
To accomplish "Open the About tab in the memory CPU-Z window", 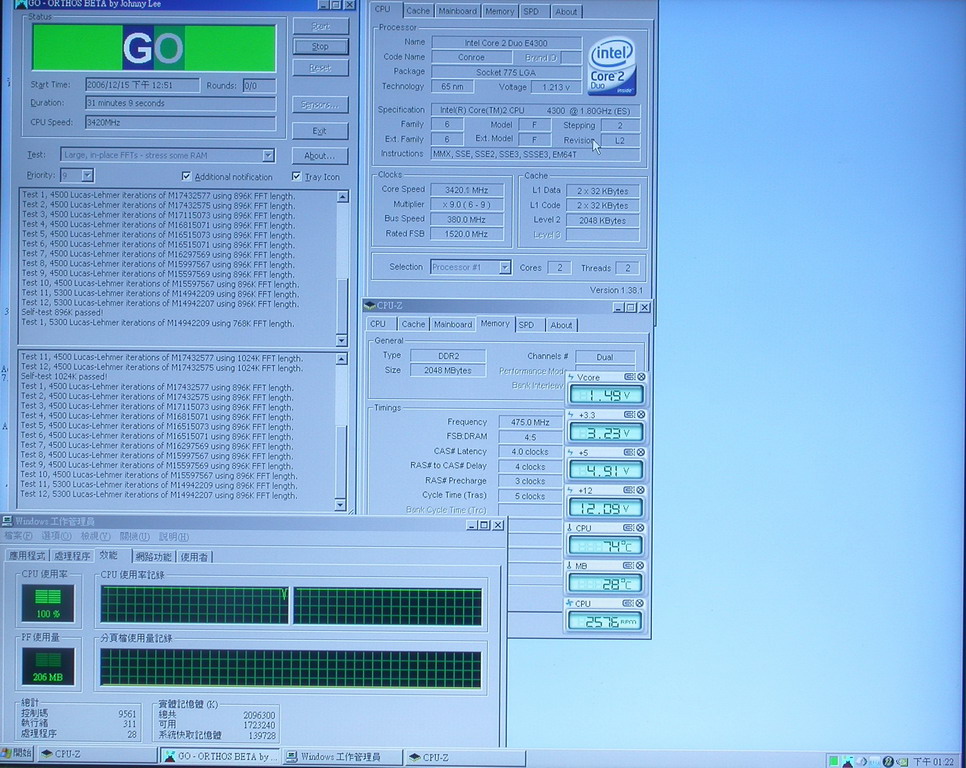I will point(561,325).
